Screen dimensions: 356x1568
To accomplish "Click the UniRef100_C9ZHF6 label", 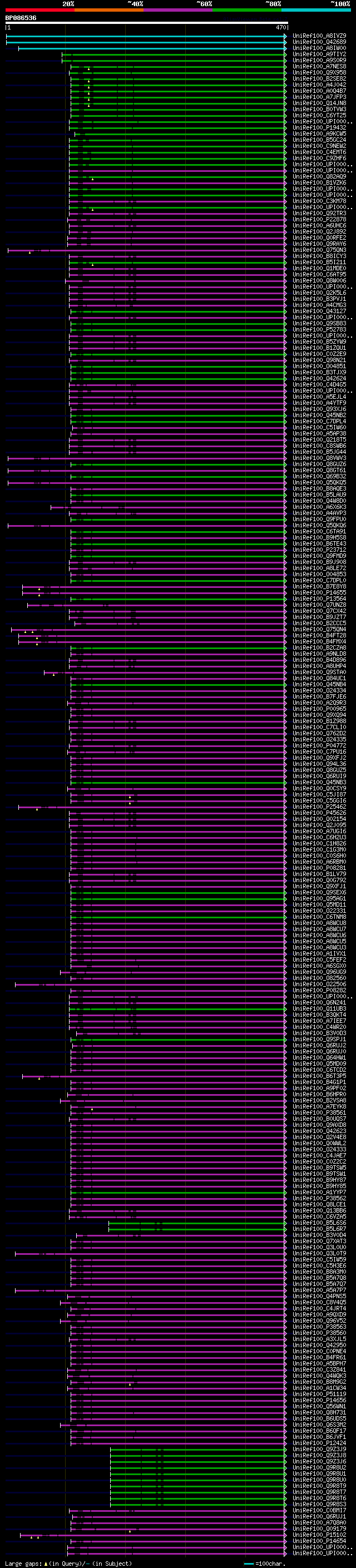I will pyautogui.click(x=319, y=159).
